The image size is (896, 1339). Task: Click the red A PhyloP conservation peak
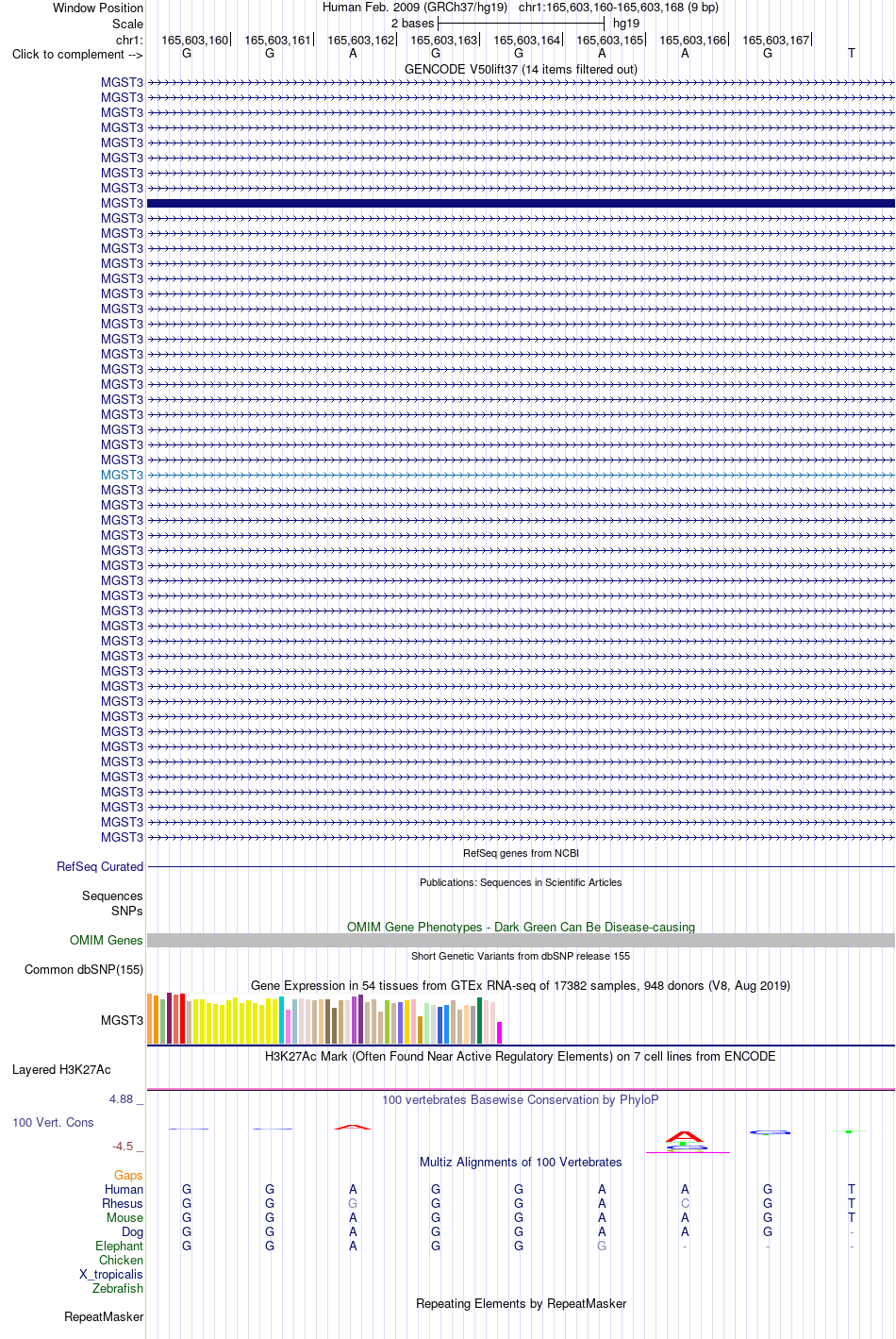pyautogui.click(x=685, y=1136)
